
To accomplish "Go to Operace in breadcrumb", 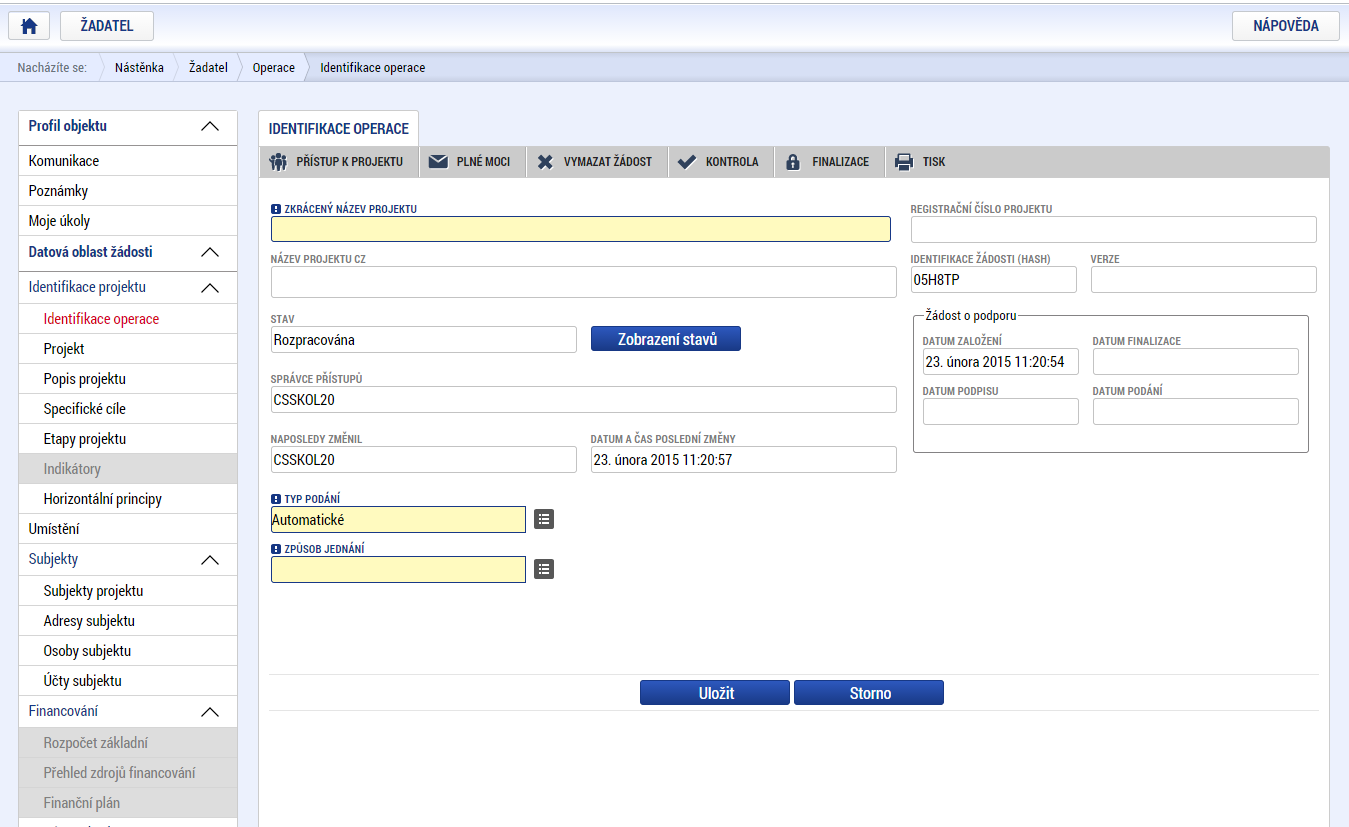I will (273, 68).
